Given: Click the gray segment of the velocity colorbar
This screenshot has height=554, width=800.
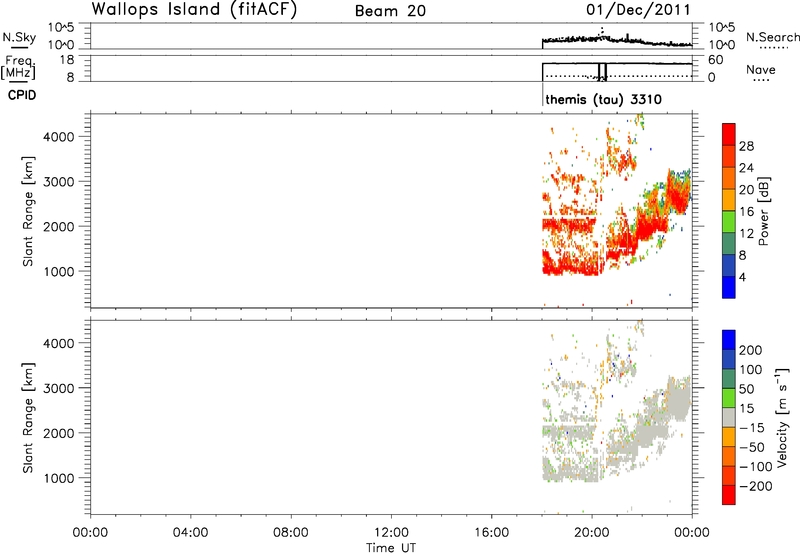Looking at the screenshot, I should (x=729, y=417).
